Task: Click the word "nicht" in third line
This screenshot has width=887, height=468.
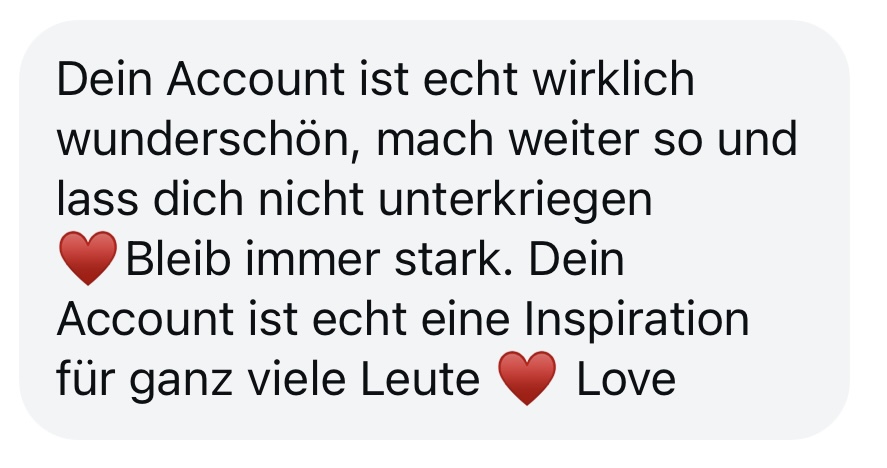Action: [311, 199]
